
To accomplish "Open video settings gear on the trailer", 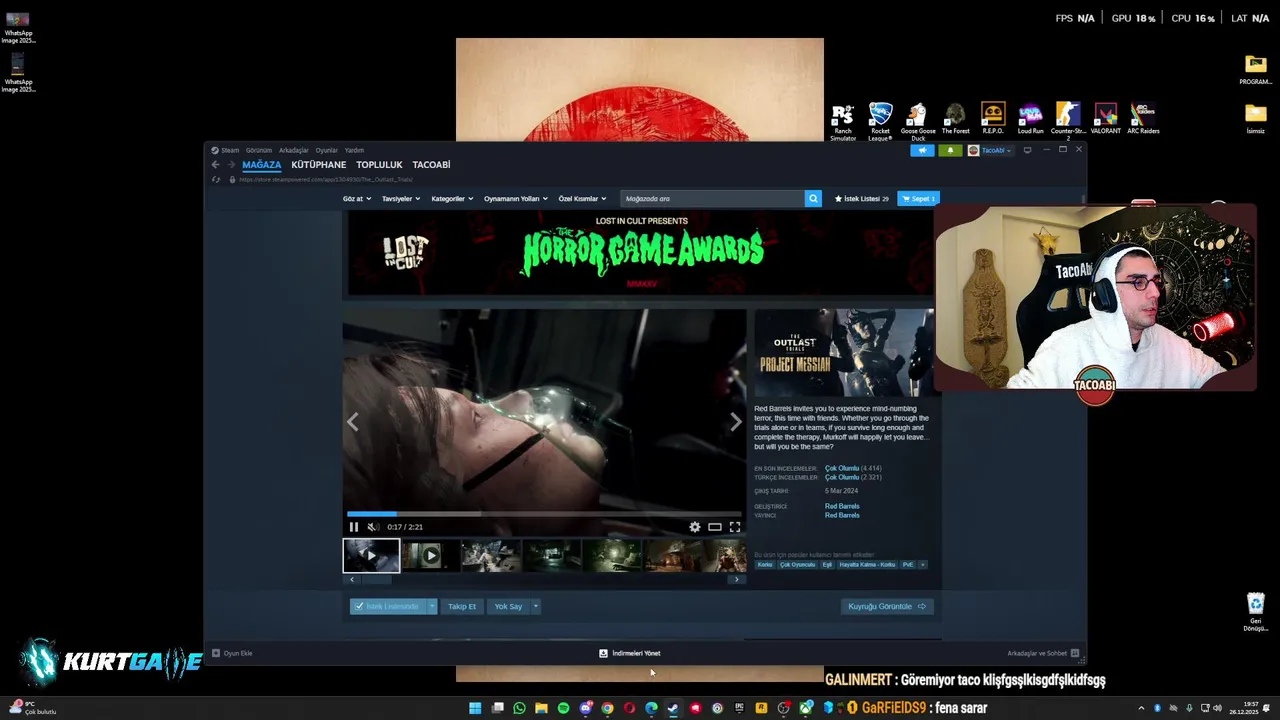I will click(x=694, y=527).
